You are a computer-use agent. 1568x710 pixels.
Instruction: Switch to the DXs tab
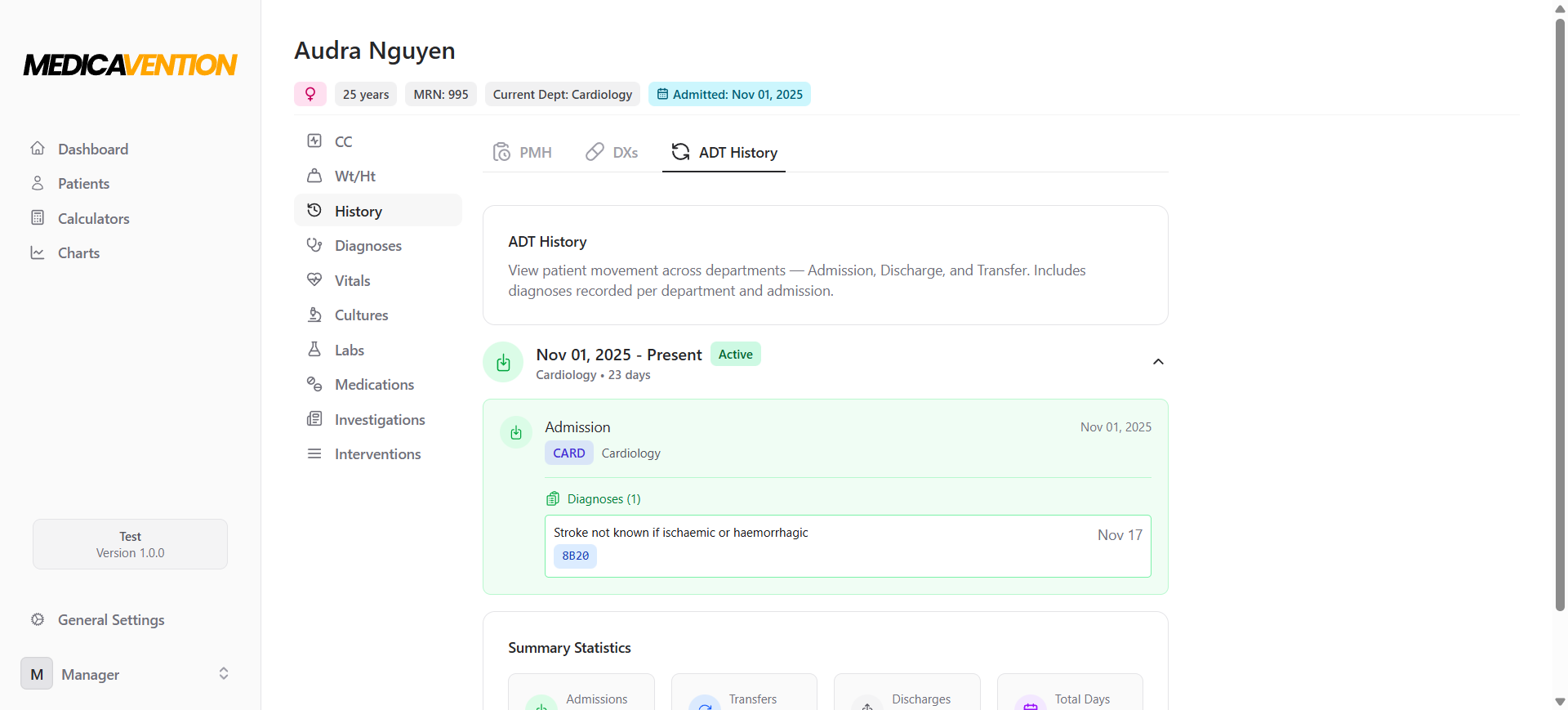[x=612, y=153]
